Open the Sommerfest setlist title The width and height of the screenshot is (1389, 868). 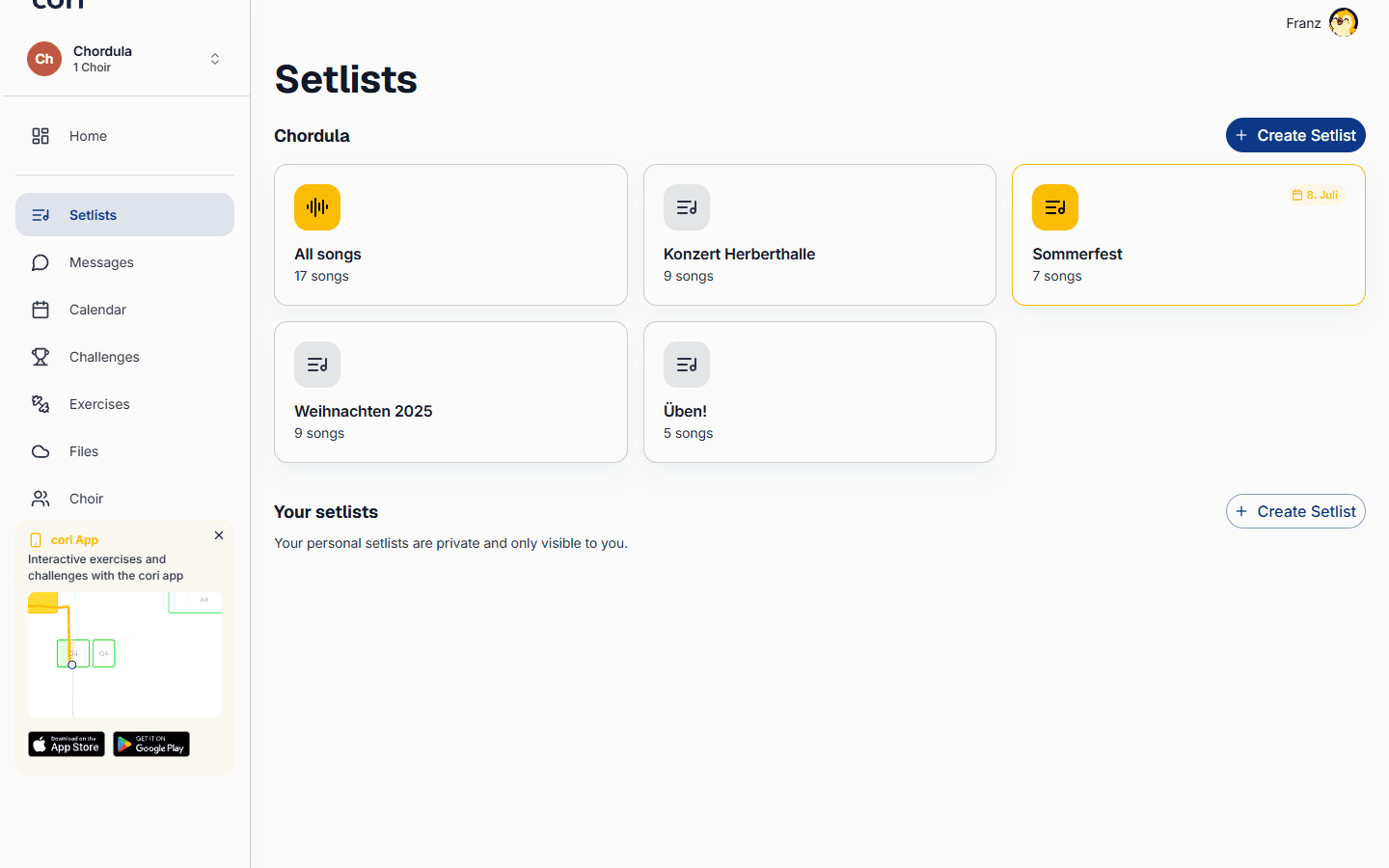1077,254
